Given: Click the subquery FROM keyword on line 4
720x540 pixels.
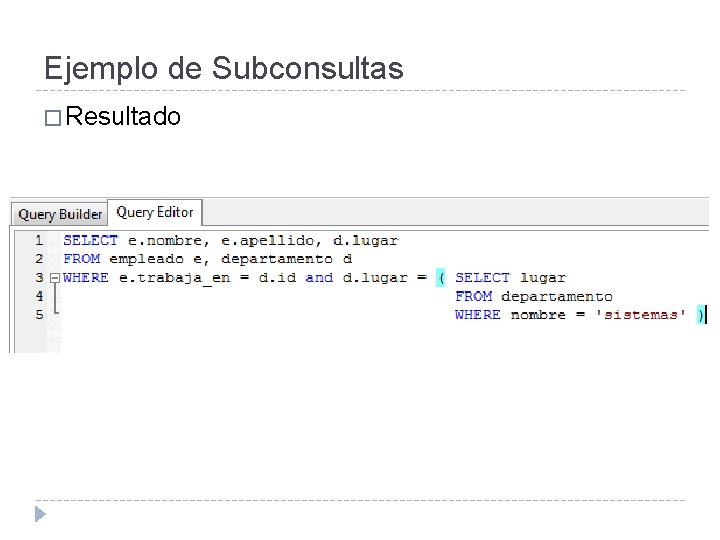Looking at the screenshot, I should 473,296.
